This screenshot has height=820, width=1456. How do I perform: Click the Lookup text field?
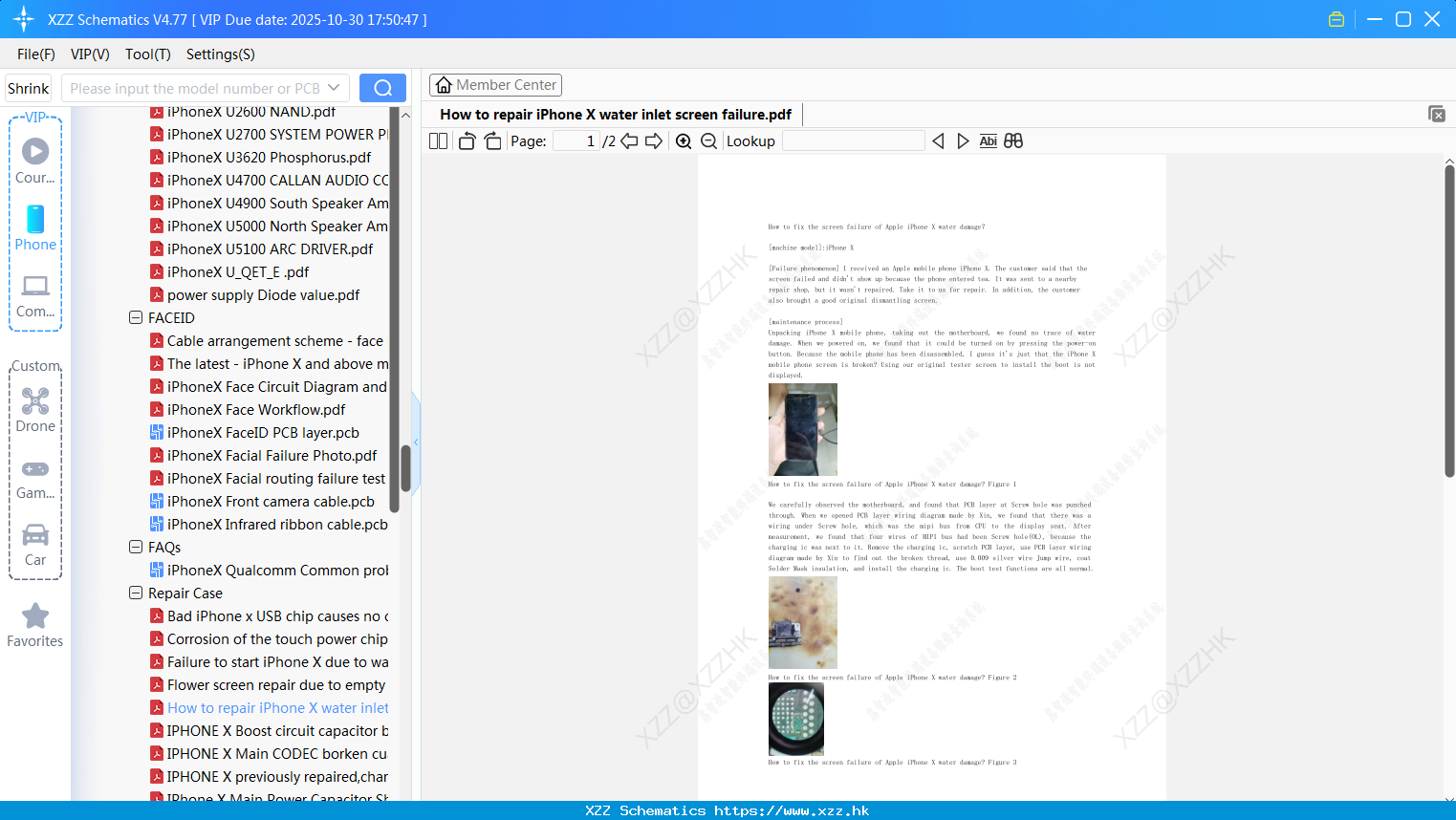(x=853, y=141)
